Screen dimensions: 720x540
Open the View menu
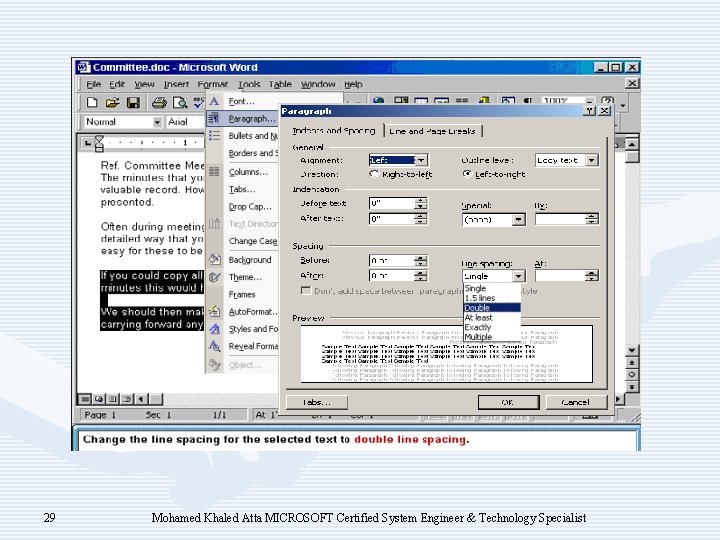(x=144, y=84)
